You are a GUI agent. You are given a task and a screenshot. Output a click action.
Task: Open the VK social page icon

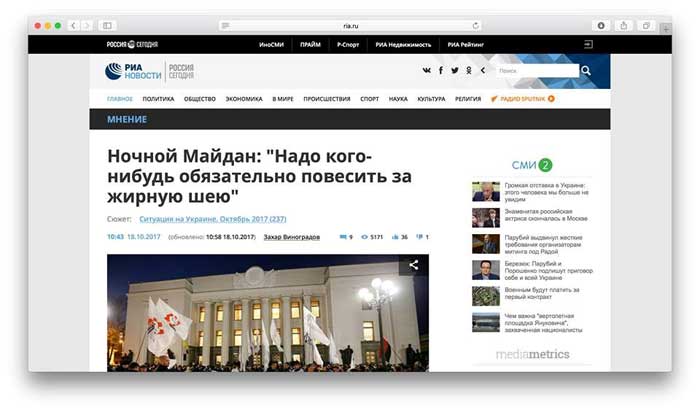427,71
